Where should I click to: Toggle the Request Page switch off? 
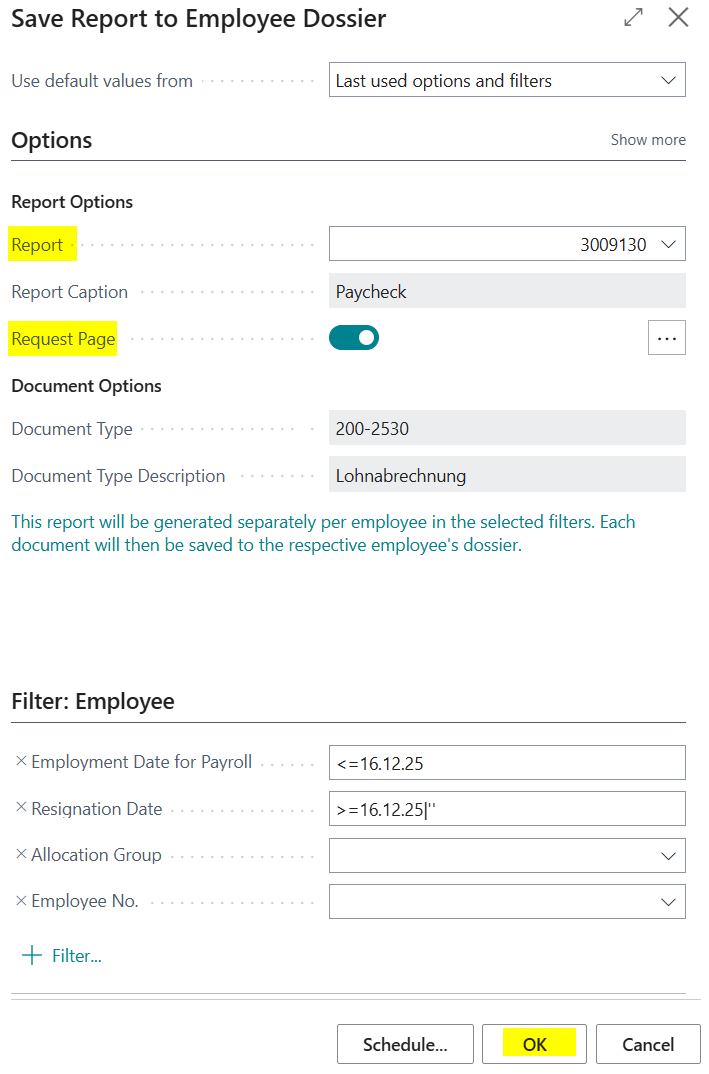[x=354, y=339]
